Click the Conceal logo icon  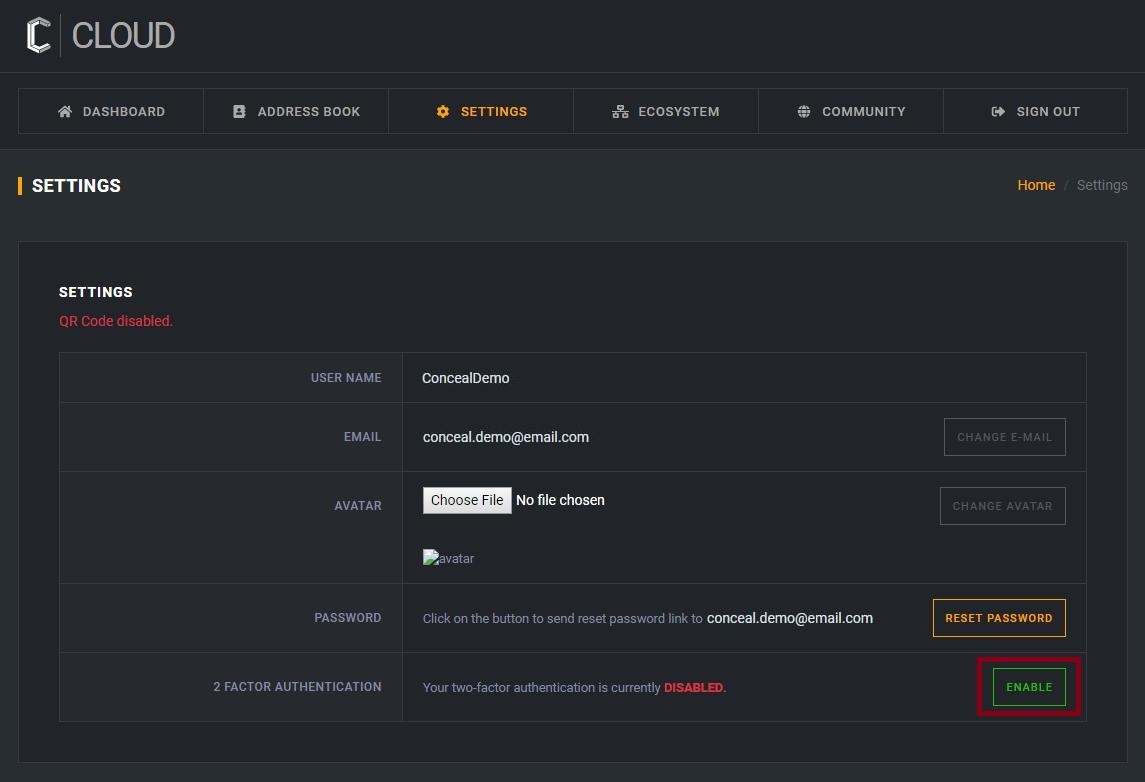coord(38,35)
